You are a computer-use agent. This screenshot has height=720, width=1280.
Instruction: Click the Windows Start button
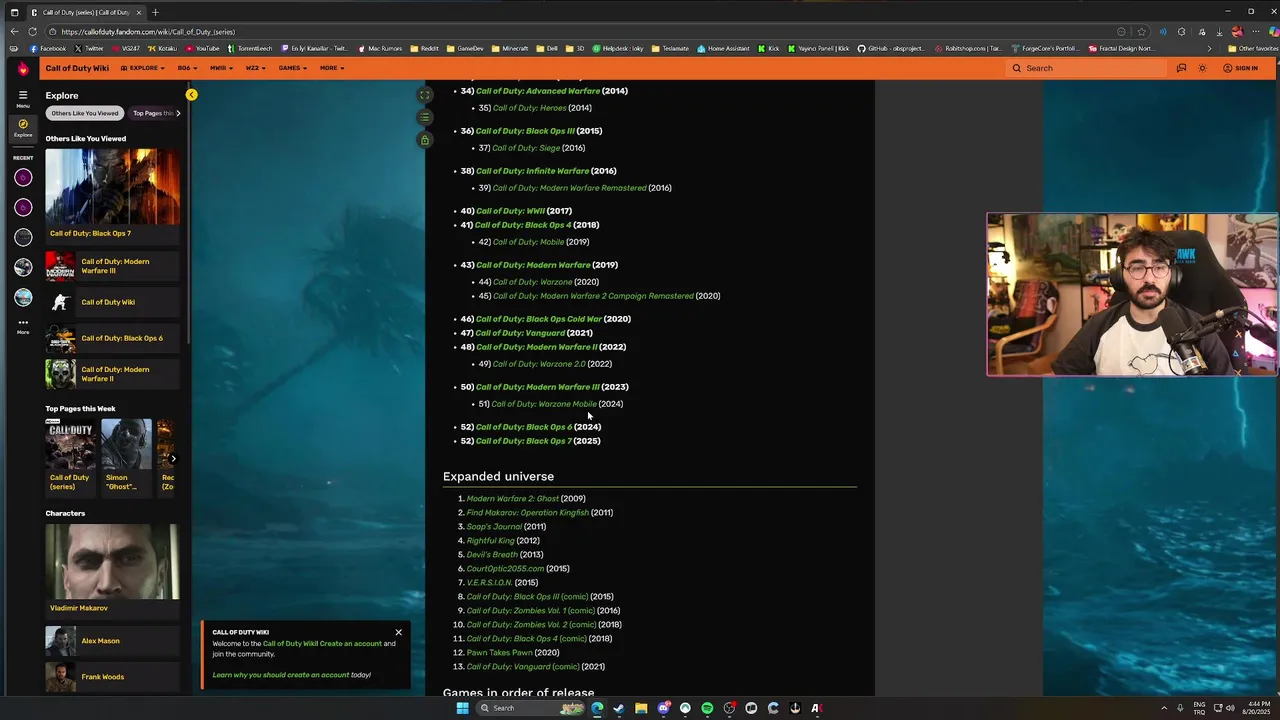coord(462,708)
